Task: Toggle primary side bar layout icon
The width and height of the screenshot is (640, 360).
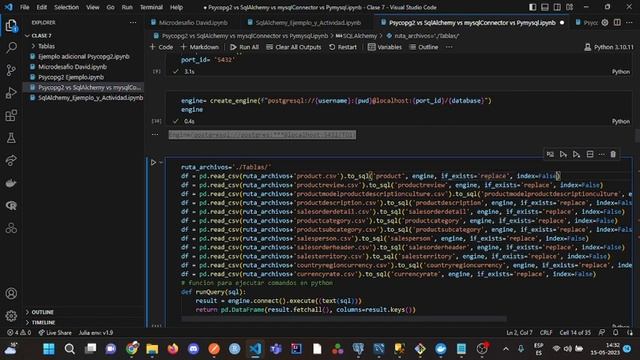Action: coord(533,7)
